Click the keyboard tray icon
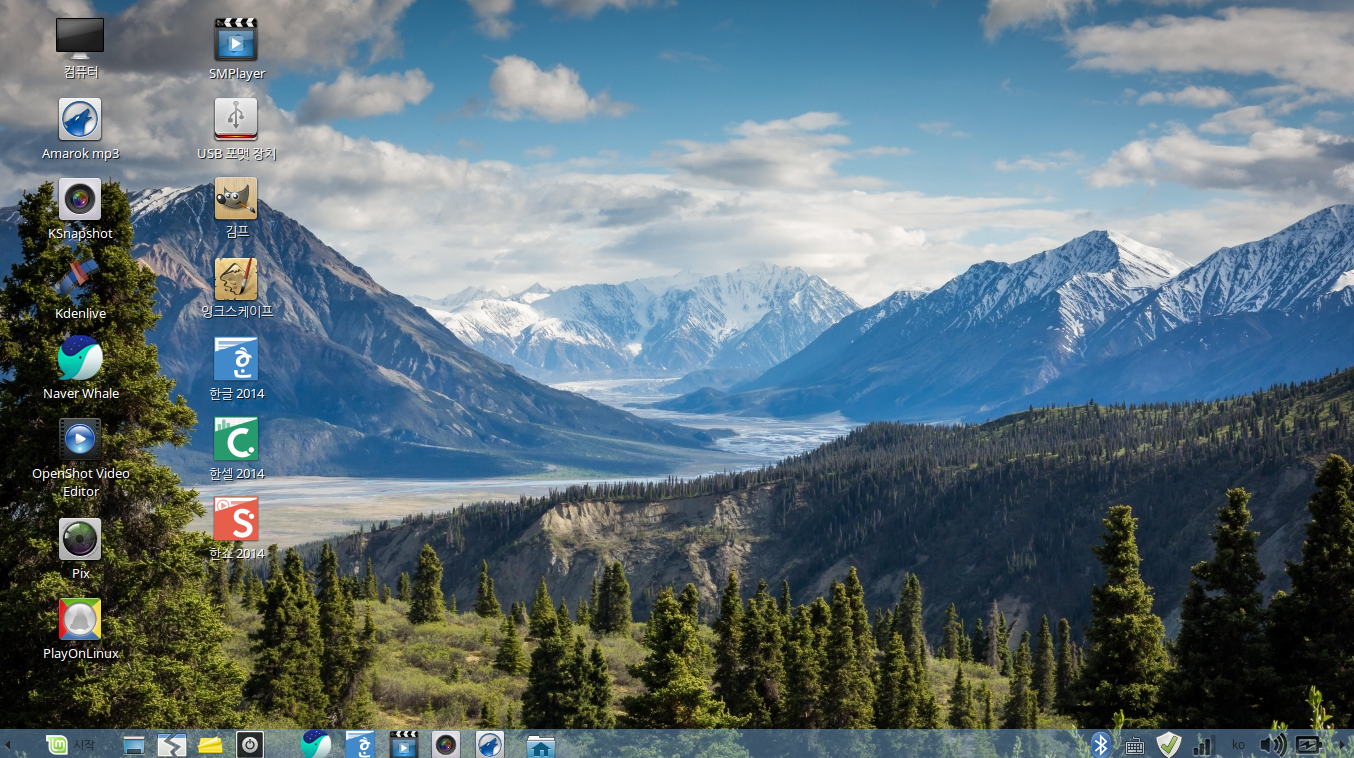This screenshot has height=758, width=1354. [x=1135, y=745]
